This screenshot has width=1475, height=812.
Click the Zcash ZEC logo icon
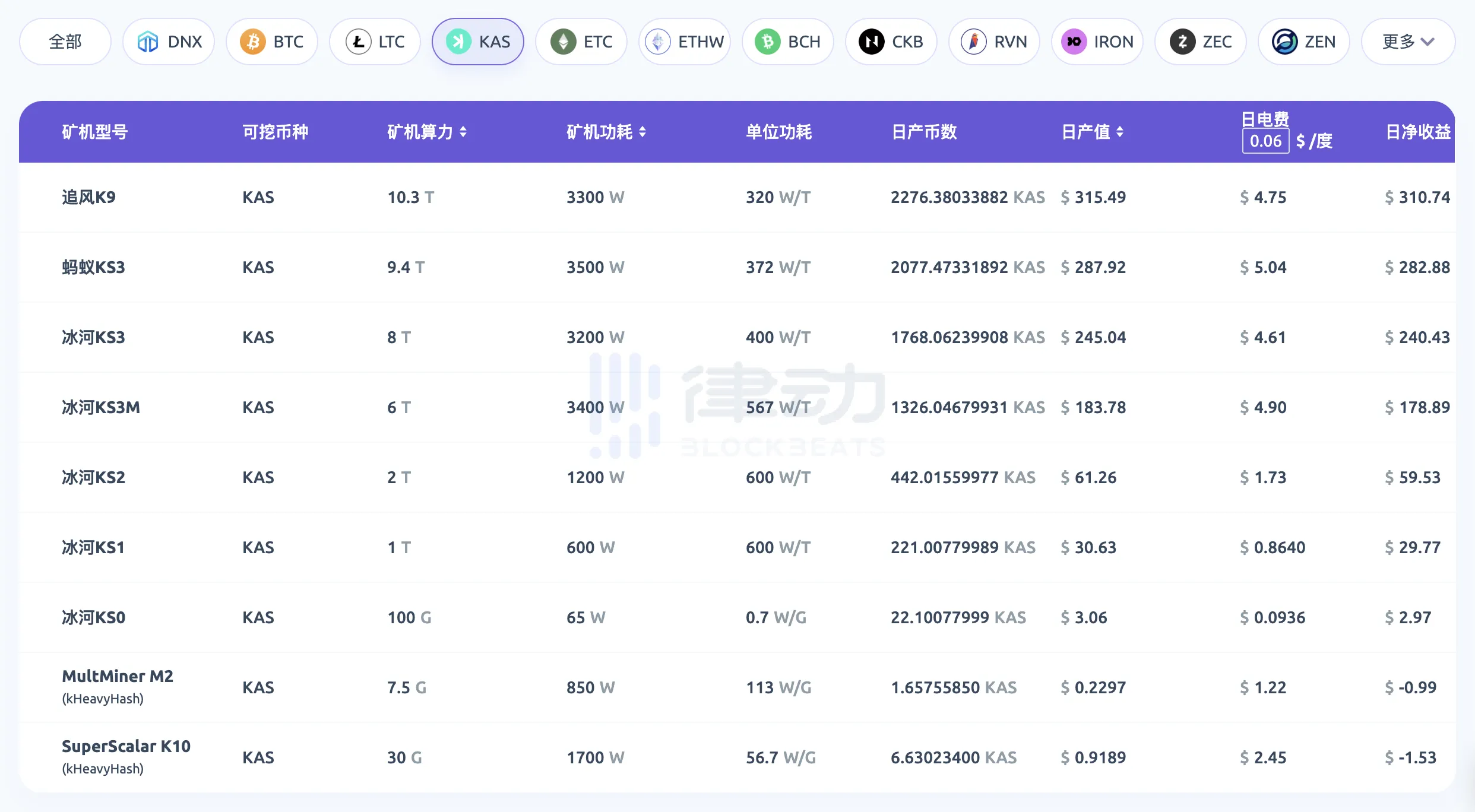coord(1182,42)
